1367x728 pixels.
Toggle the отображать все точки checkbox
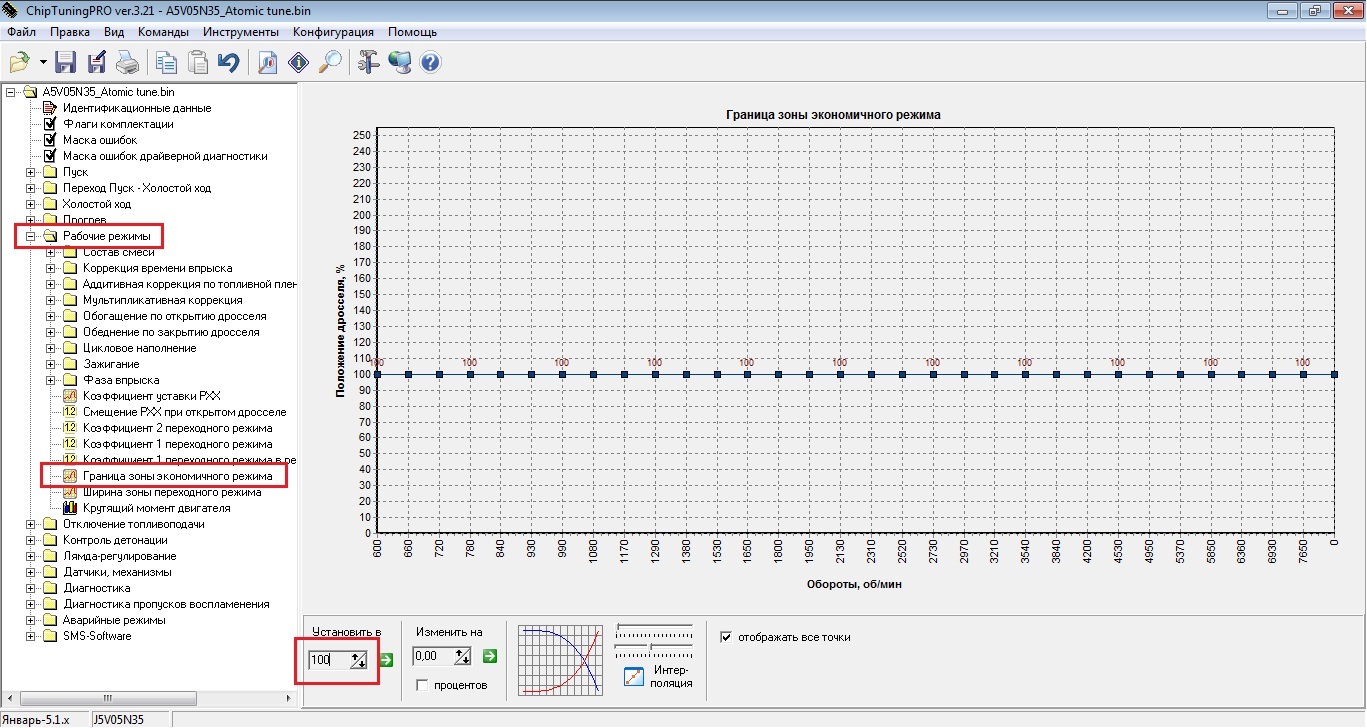click(726, 636)
